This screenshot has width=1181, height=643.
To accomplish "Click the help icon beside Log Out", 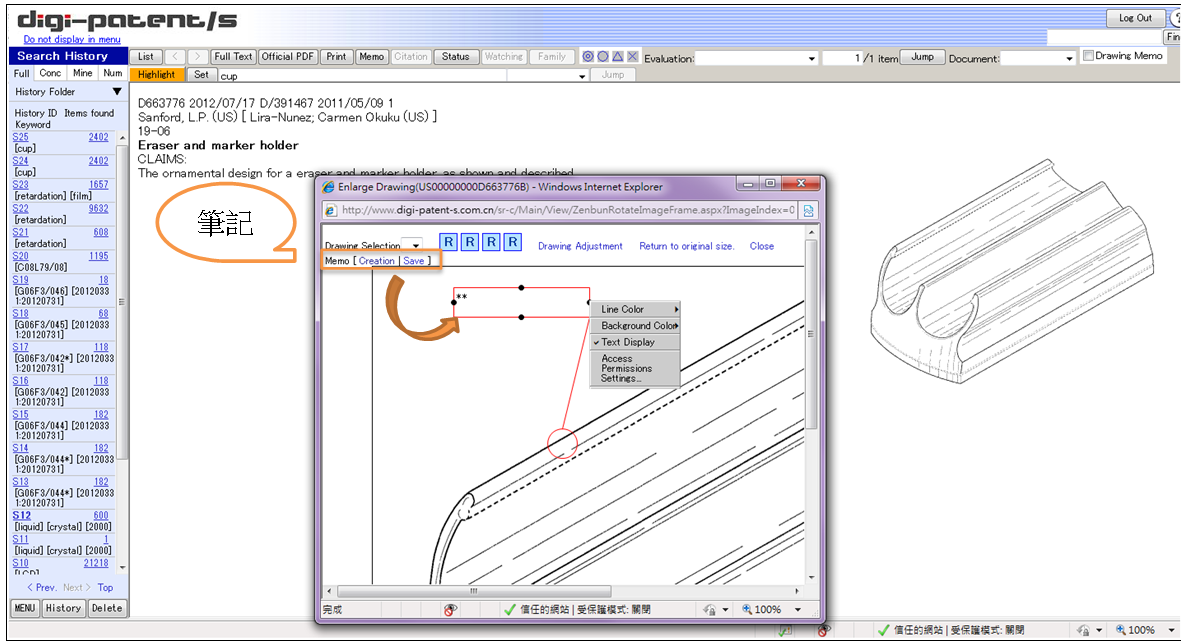I will (x=1174, y=17).
